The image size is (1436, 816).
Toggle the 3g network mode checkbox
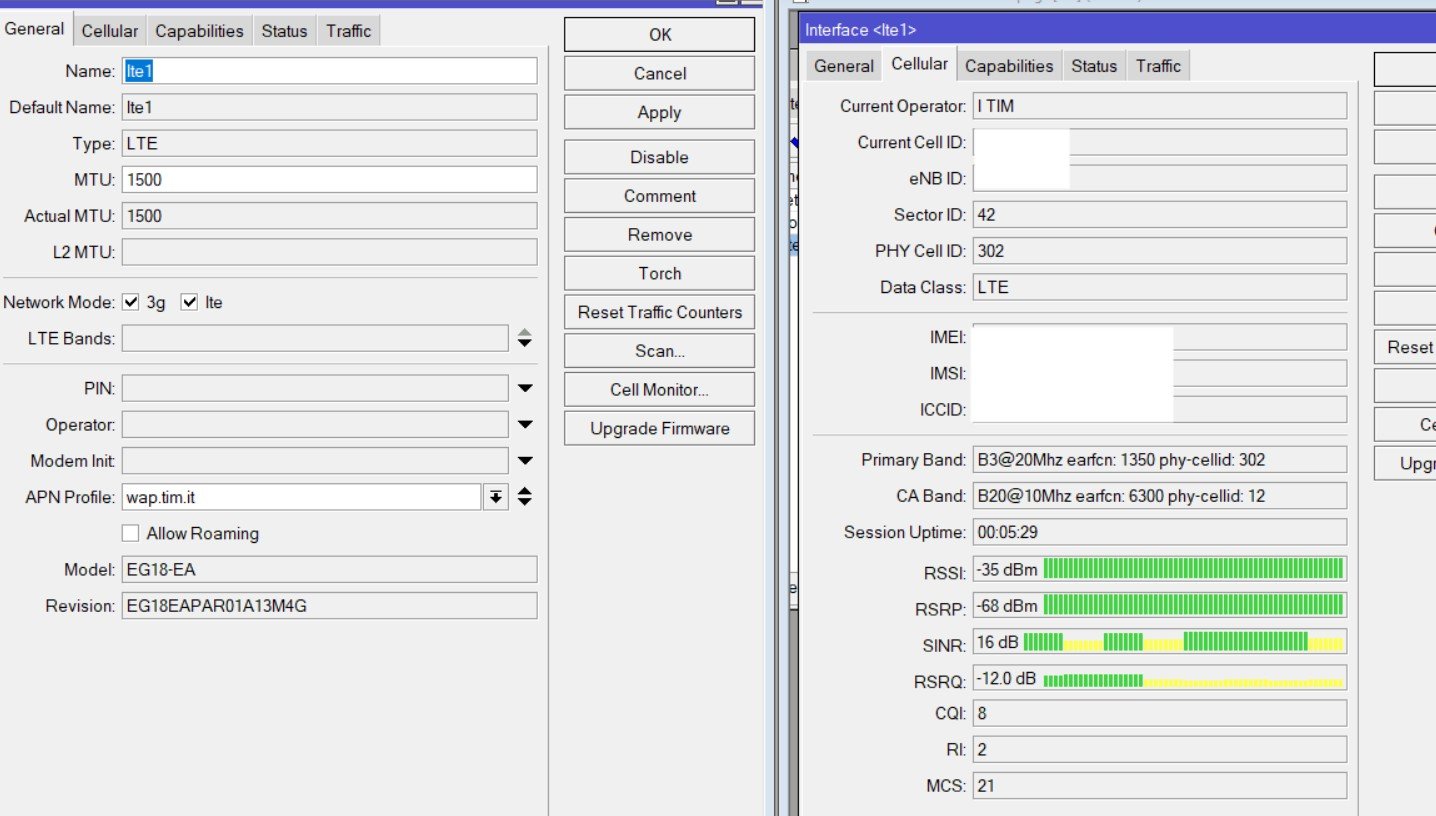(x=131, y=302)
